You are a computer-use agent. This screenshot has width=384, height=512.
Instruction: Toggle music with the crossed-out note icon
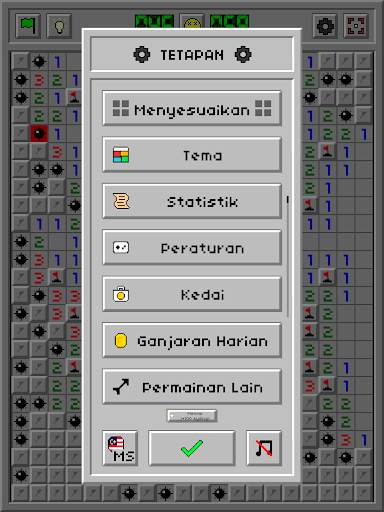pyautogui.click(x=264, y=448)
